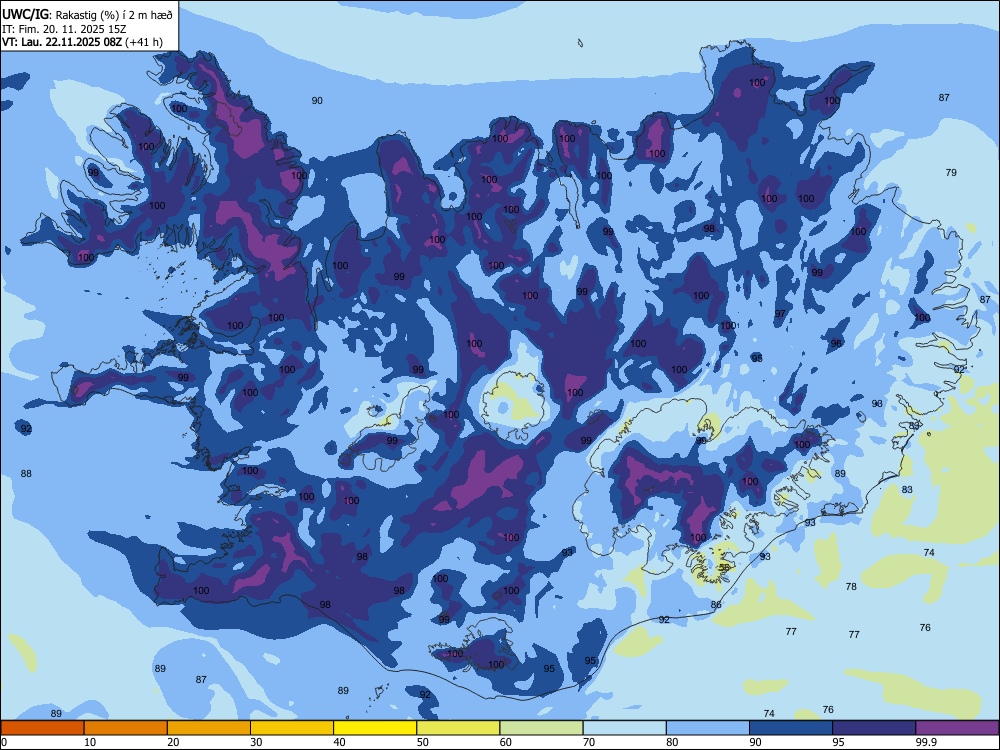Click the legend tick label 30
The width and height of the screenshot is (1000, 750).
(x=256, y=742)
